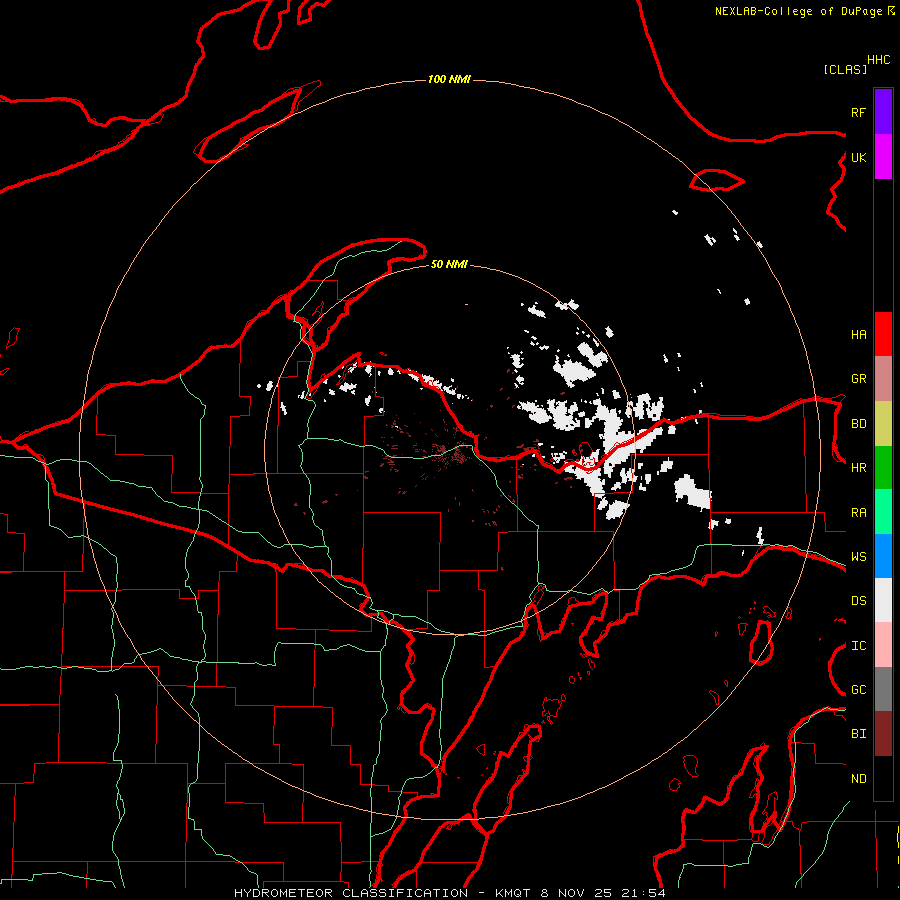The width and height of the screenshot is (900, 900).
Task: Click the UK legend label
Action: (x=858, y=157)
